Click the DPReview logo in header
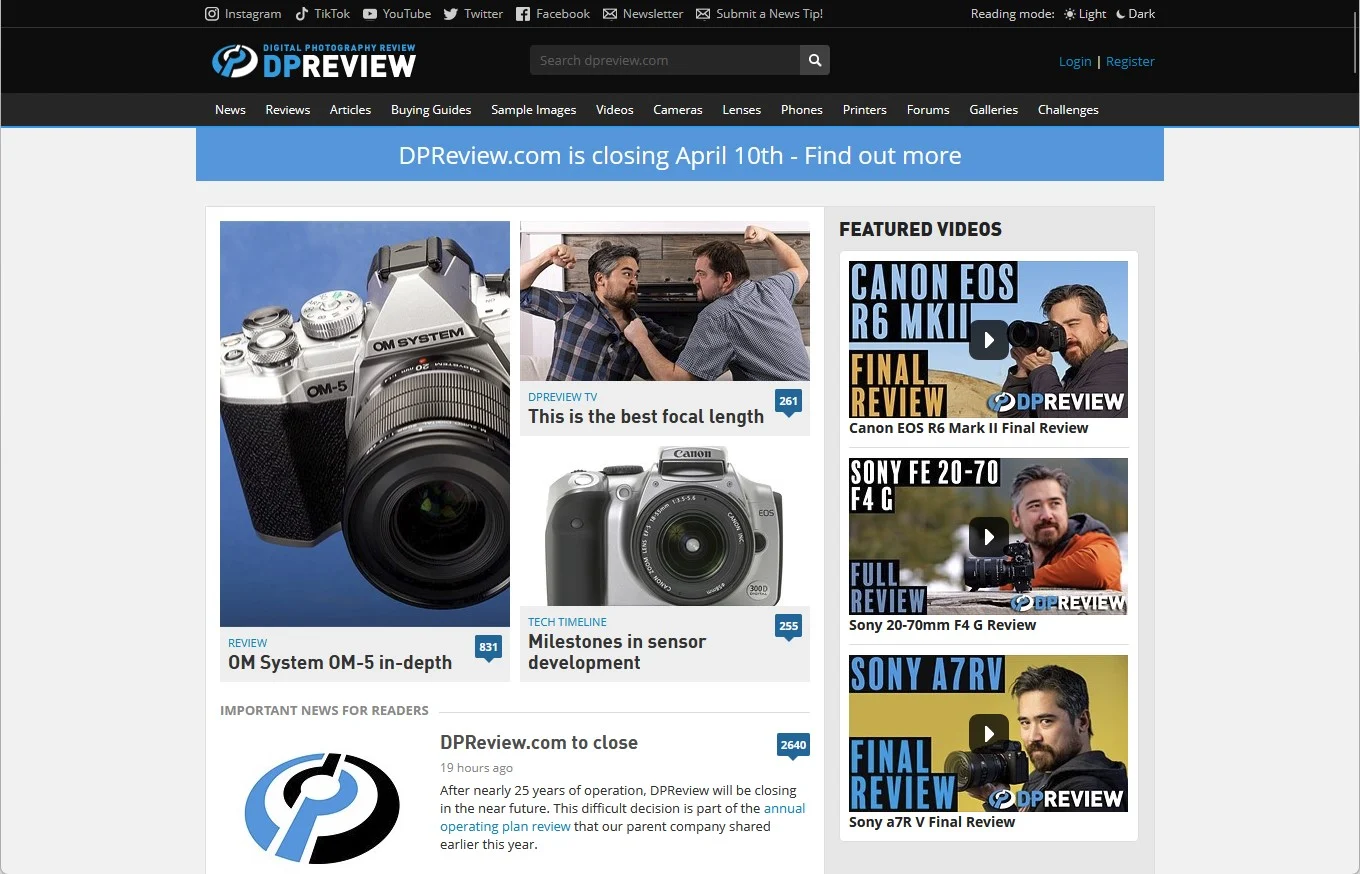Image resolution: width=1360 pixels, height=874 pixels. pyautogui.click(x=314, y=61)
